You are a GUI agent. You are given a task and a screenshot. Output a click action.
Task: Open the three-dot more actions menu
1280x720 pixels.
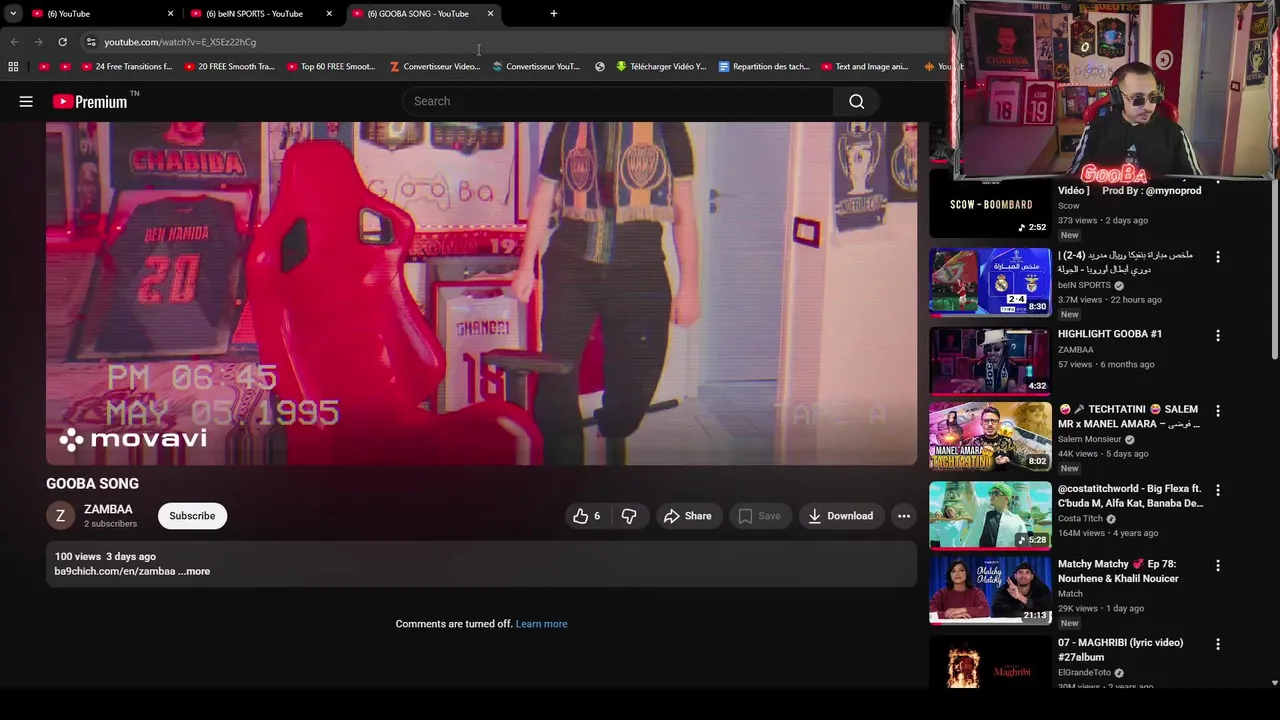pos(904,516)
